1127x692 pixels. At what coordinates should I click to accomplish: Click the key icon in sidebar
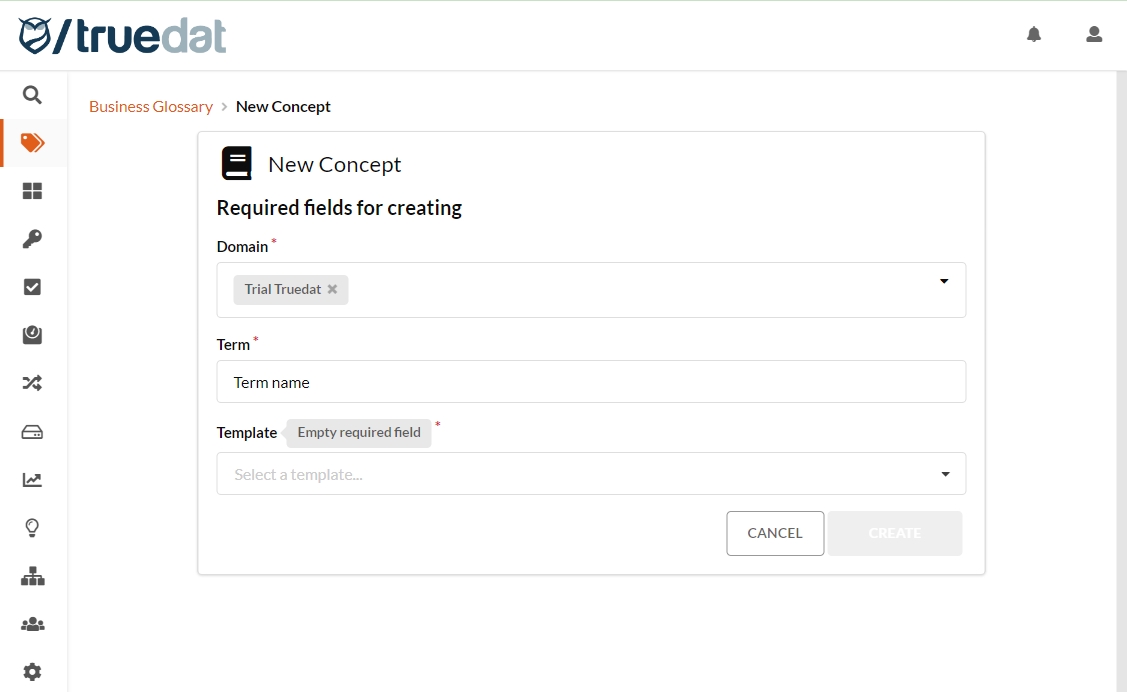click(x=32, y=239)
